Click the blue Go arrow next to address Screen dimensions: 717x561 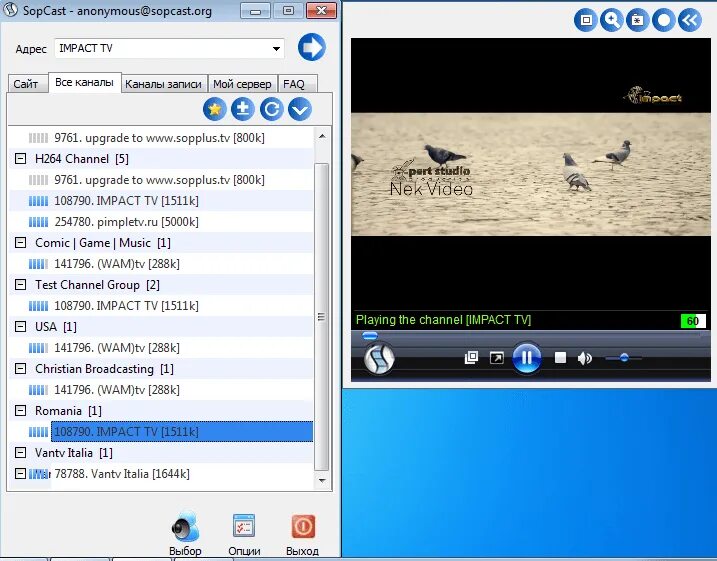click(x=312, y=47)
